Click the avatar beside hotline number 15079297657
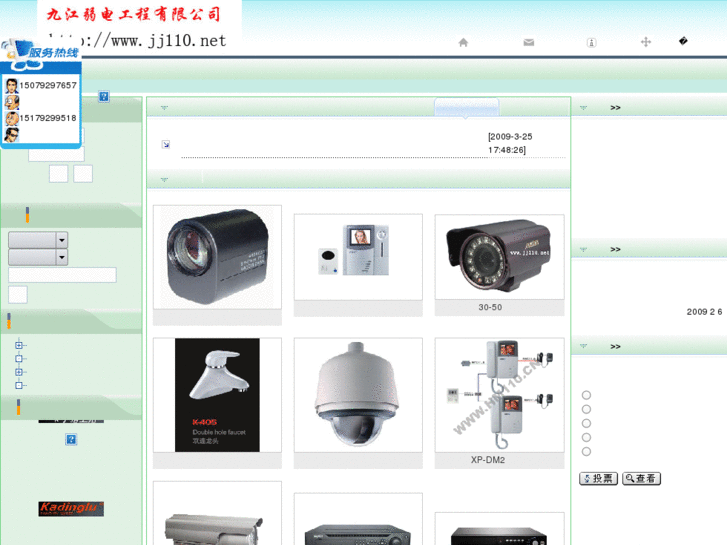The width and height of the screenshot is (727, 545). coord(12,86)
